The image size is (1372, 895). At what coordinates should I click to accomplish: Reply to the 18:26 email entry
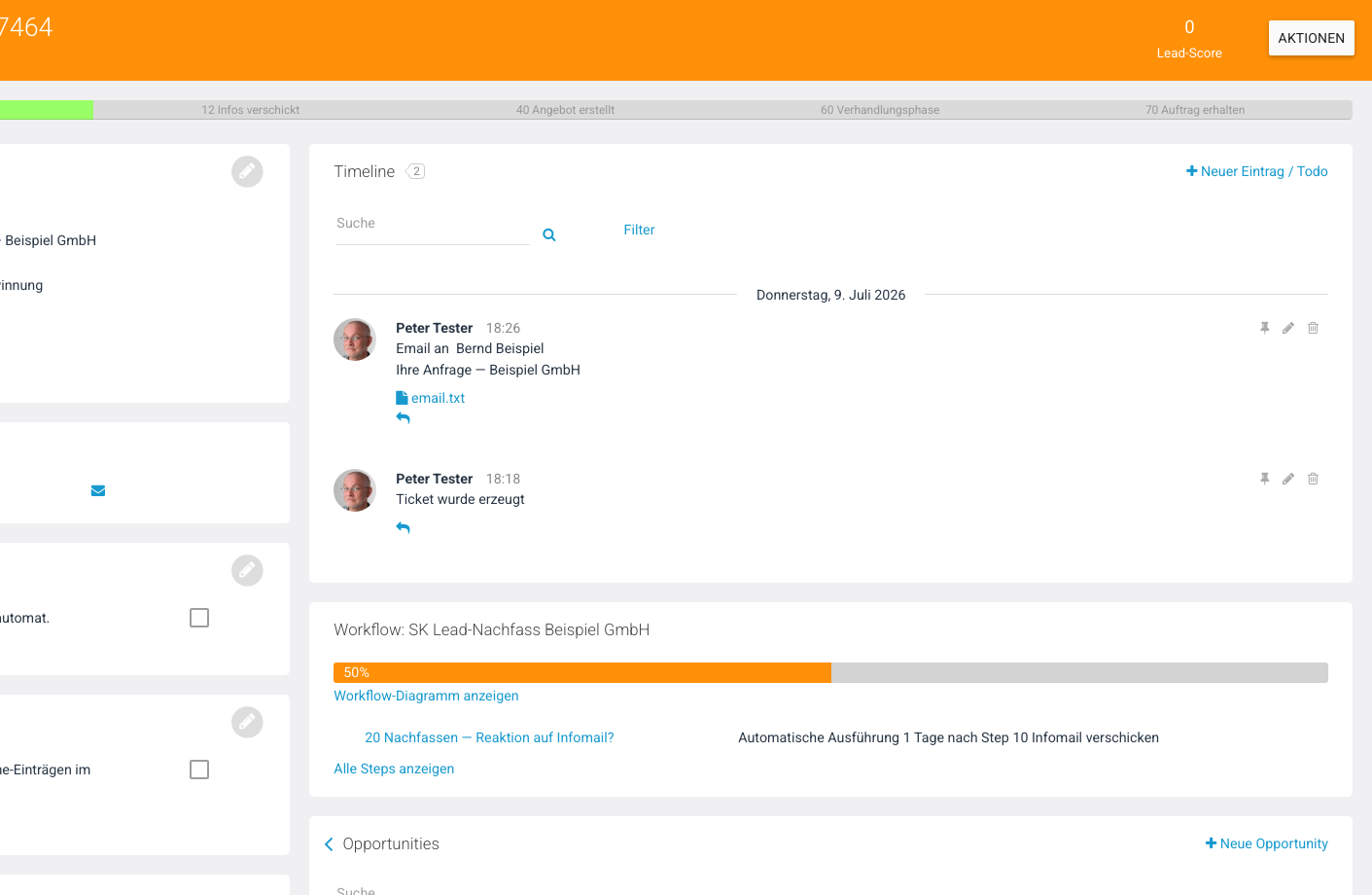[404, 418]
